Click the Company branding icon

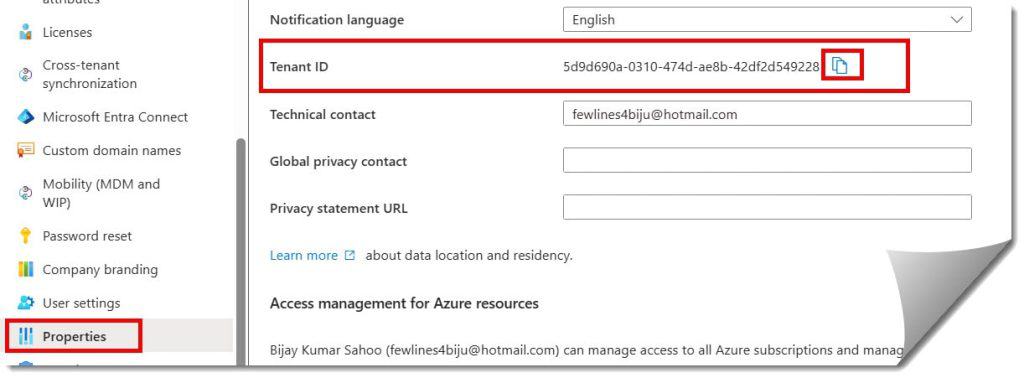click(x=25, y=269)
